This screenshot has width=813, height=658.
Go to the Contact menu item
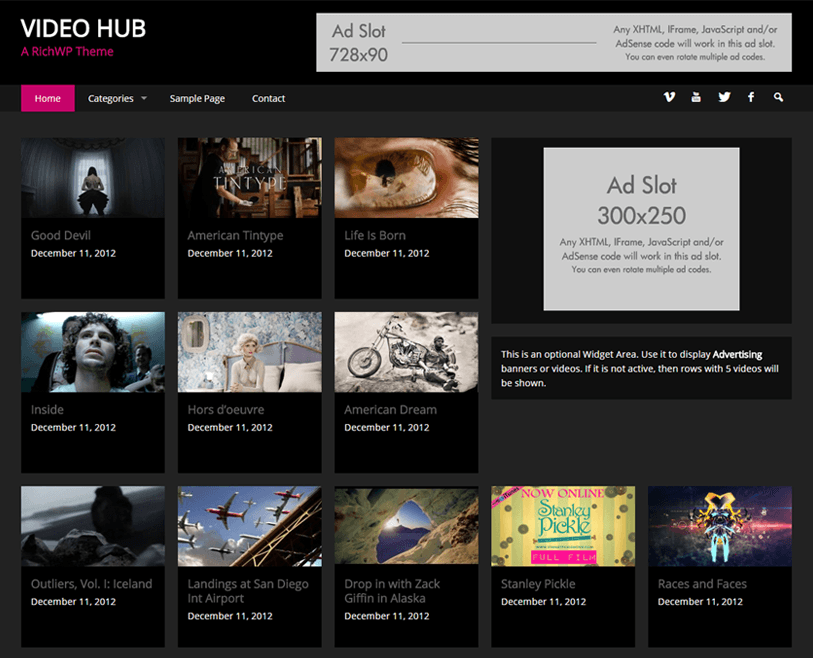[x=268, y=98]
